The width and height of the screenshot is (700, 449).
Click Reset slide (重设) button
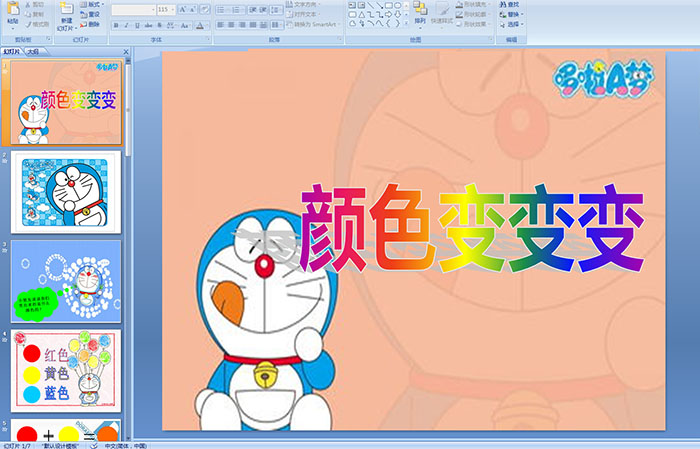(90, 14)
